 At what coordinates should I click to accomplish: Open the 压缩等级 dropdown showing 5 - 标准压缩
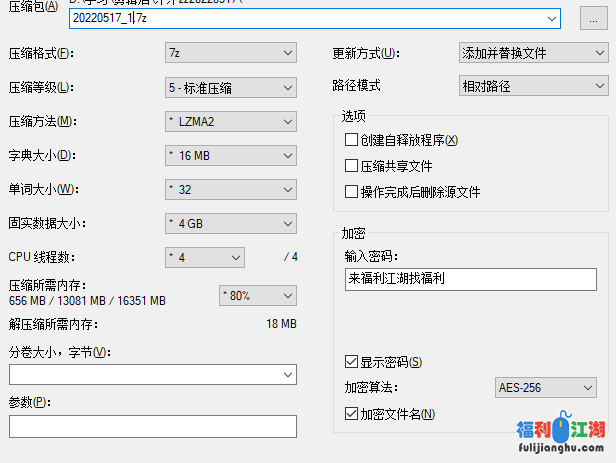click(230, 88)
